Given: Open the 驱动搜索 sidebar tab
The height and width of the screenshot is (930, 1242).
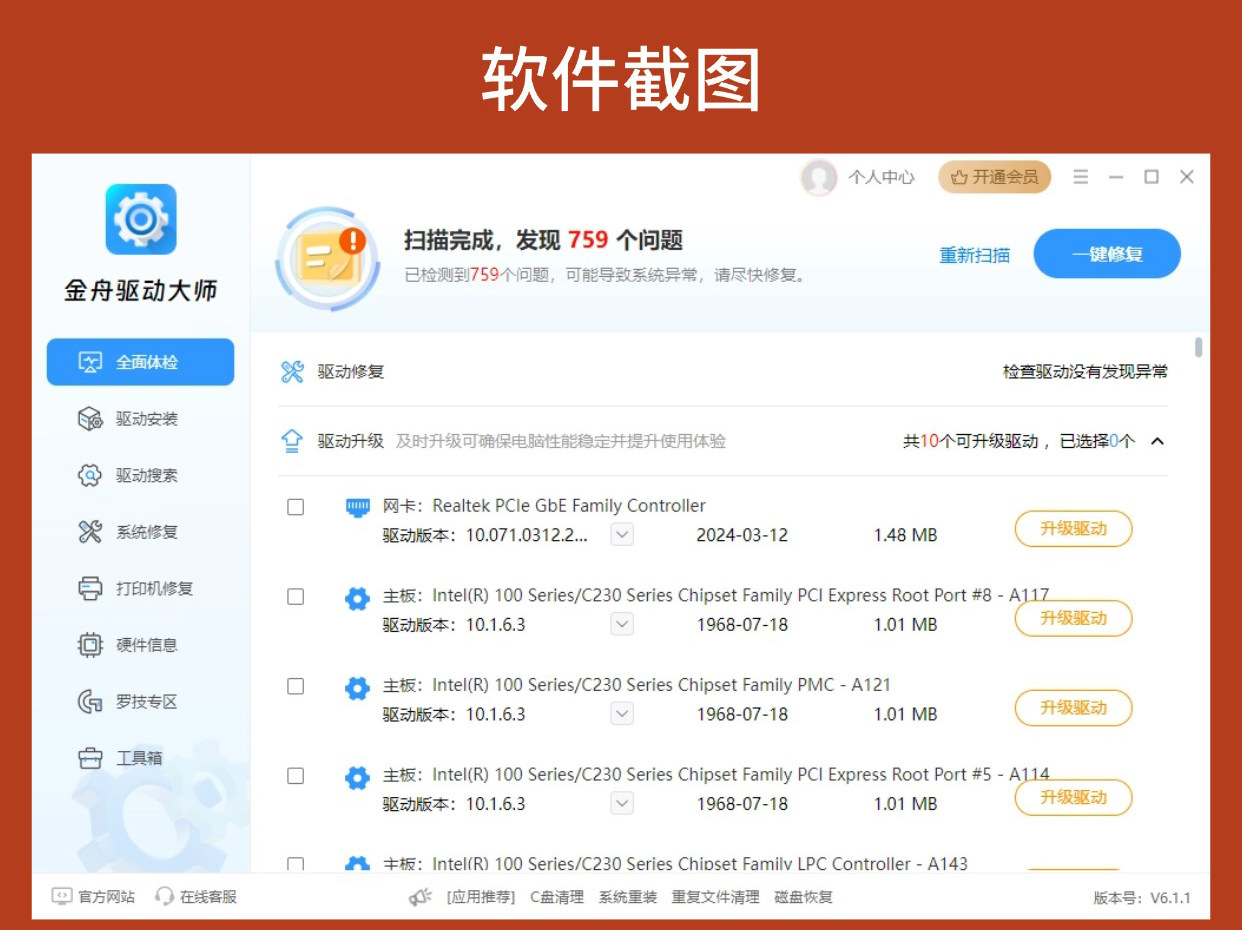Looking at the screenshot, I should click(x=140, y=475).
